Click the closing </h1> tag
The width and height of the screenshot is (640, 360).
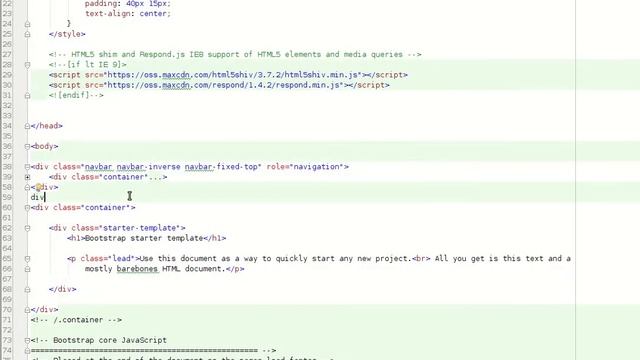pos(214,238)
